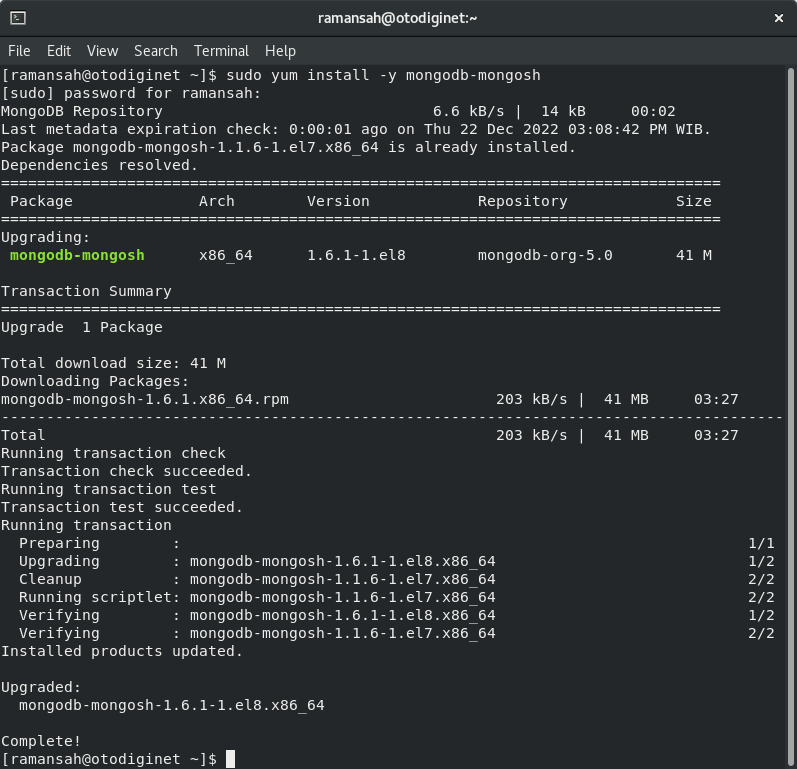Viewport: 797px width, 769px height.
Task: Click the 'Size' column header
Action: pyautogui.click(x=693, y=201)
